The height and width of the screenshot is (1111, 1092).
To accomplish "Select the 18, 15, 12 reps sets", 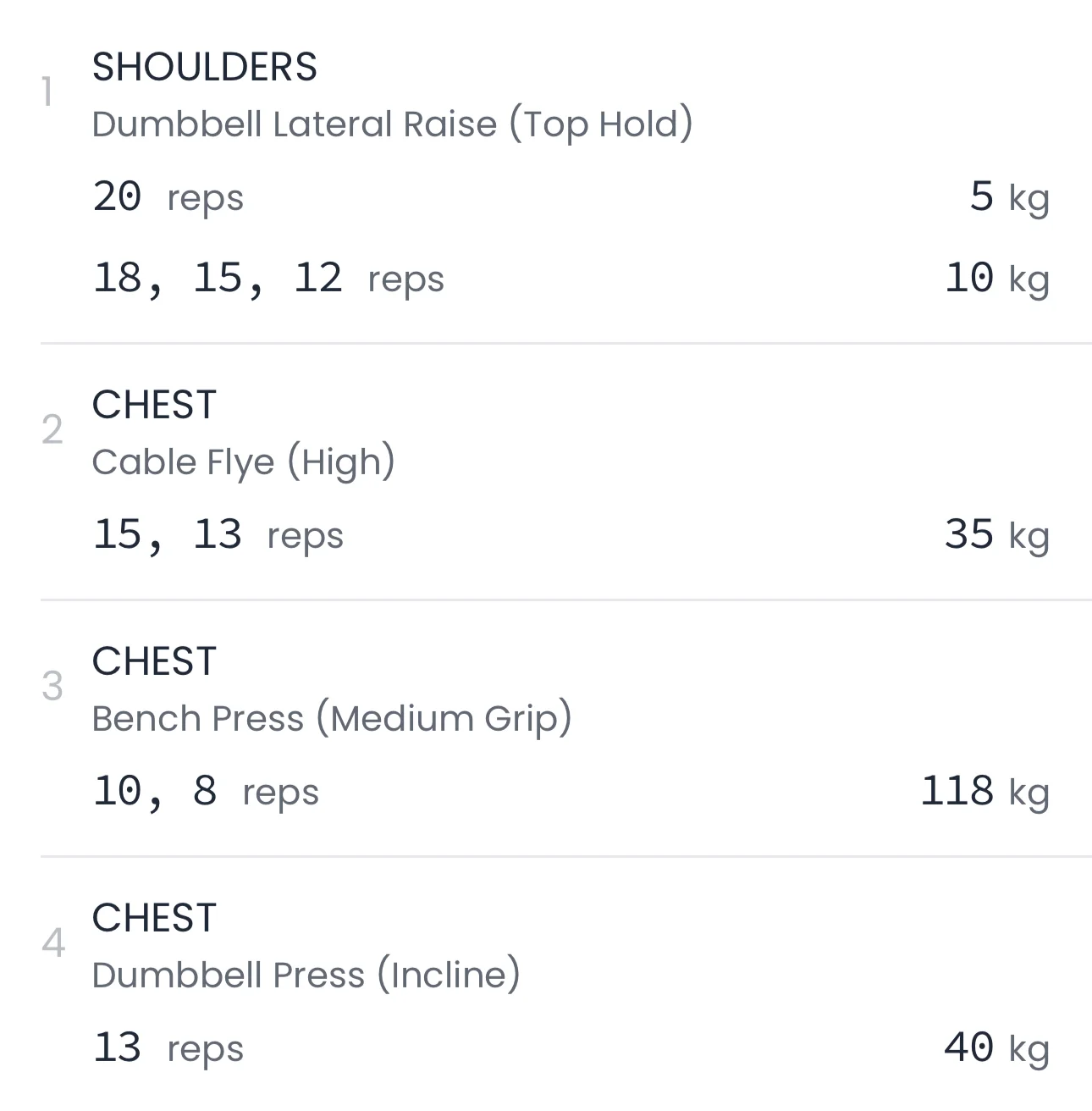I will pyautogui.click(x=267, y=279).
